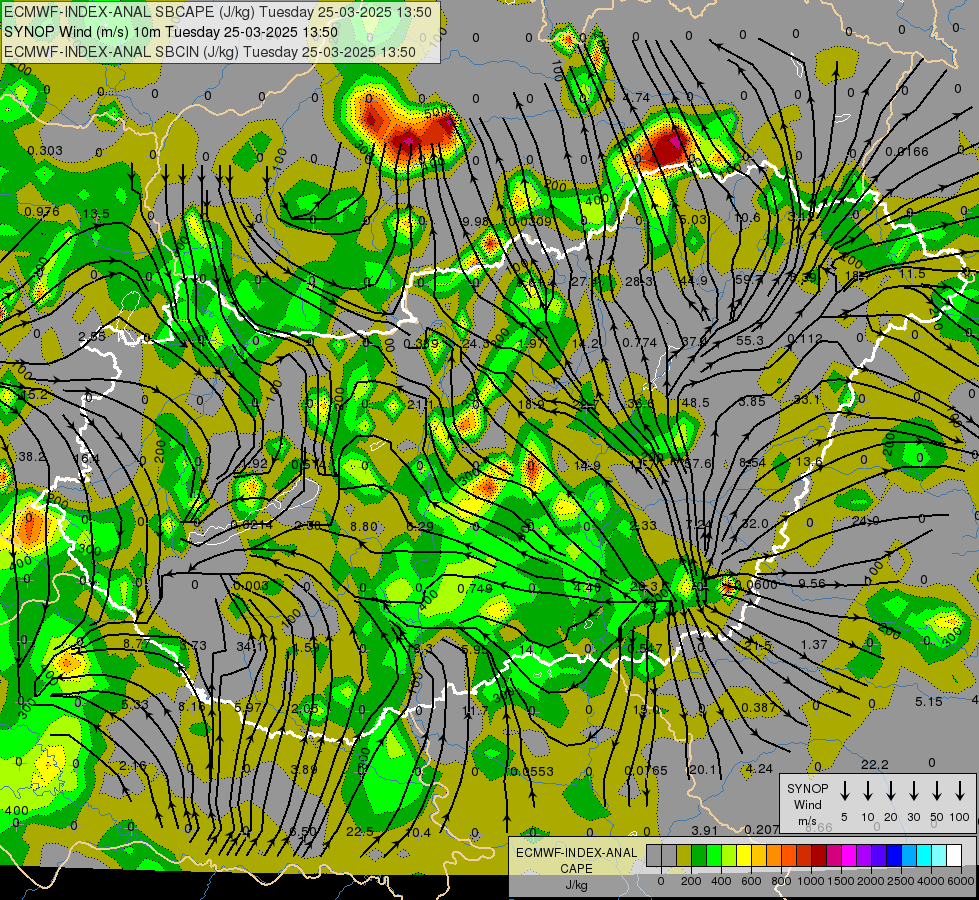Click the 6000 tick label on CAPE scale
This screenshot has height=900, width=979.
click(962, 881)
